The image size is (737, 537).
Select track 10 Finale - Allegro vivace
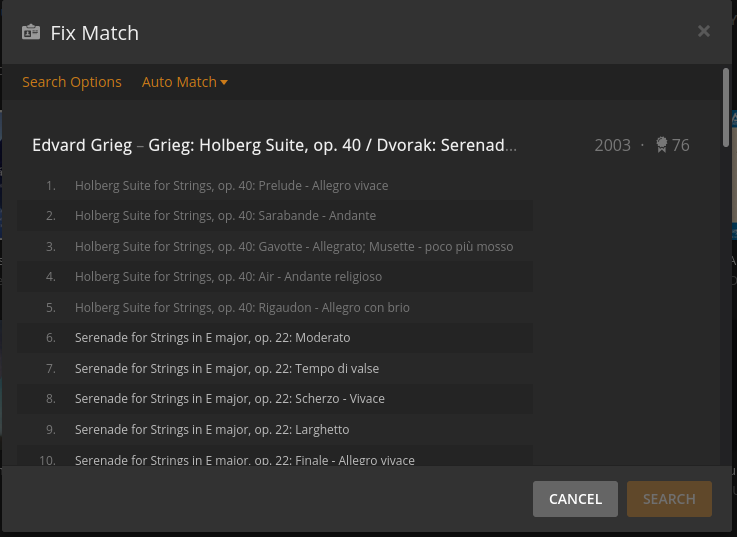pyautogui.click(x=244, y=460)
